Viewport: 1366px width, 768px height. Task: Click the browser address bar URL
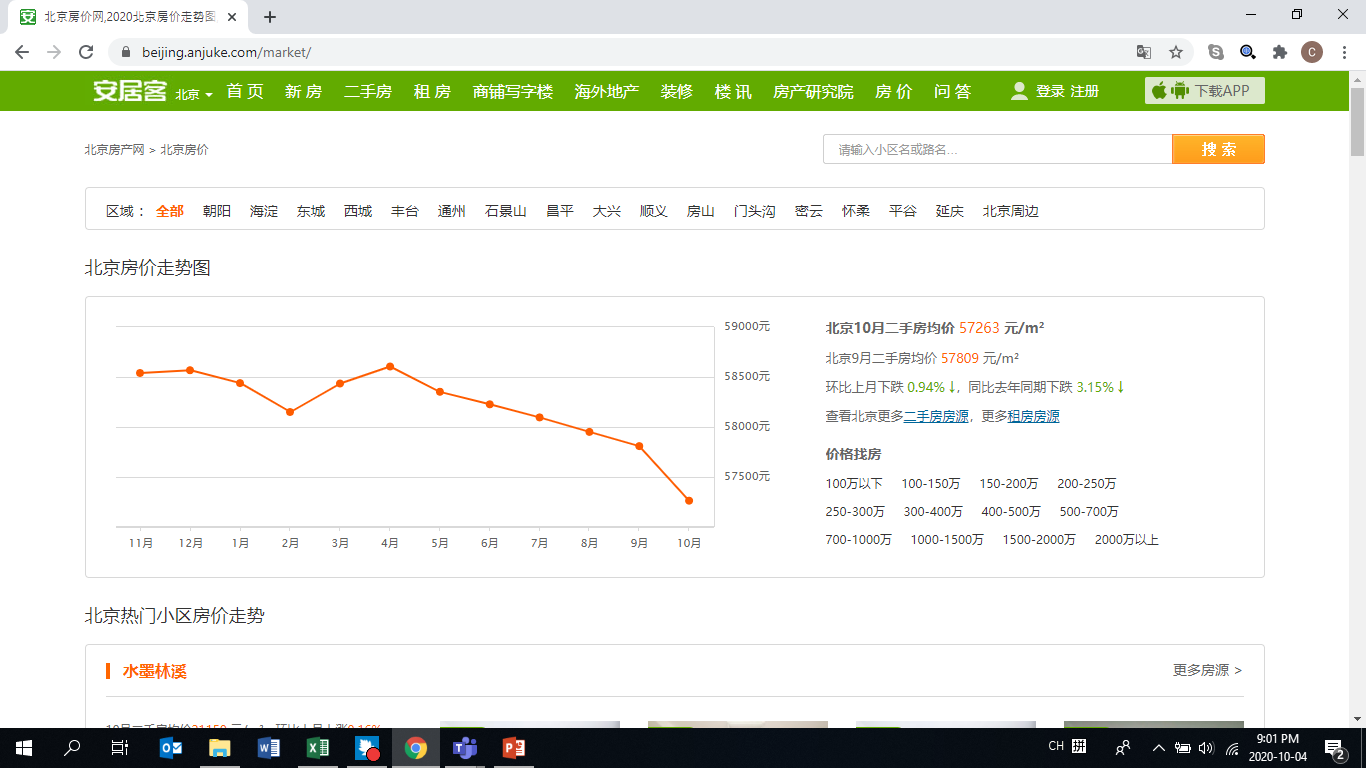(226, 52)
